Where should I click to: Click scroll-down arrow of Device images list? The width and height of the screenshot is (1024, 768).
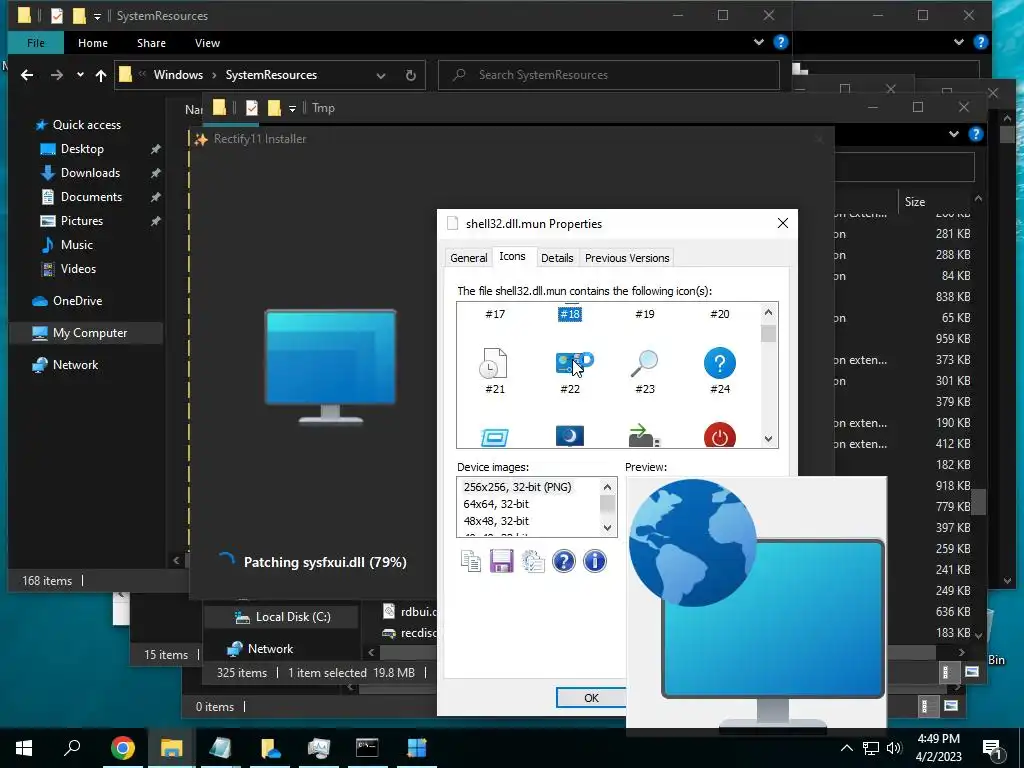[607, 528]
